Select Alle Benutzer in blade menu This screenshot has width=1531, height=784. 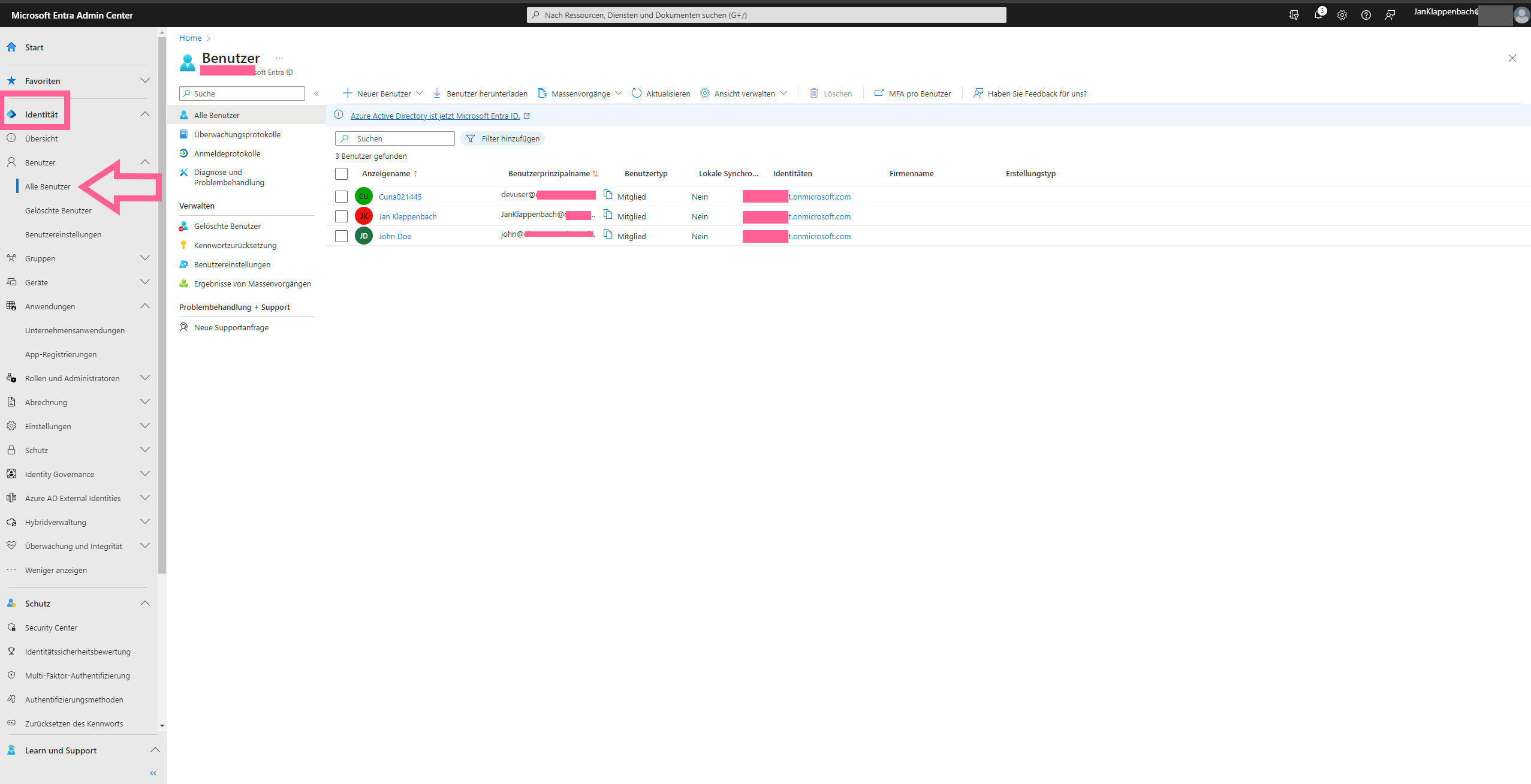tap(246, 115)
